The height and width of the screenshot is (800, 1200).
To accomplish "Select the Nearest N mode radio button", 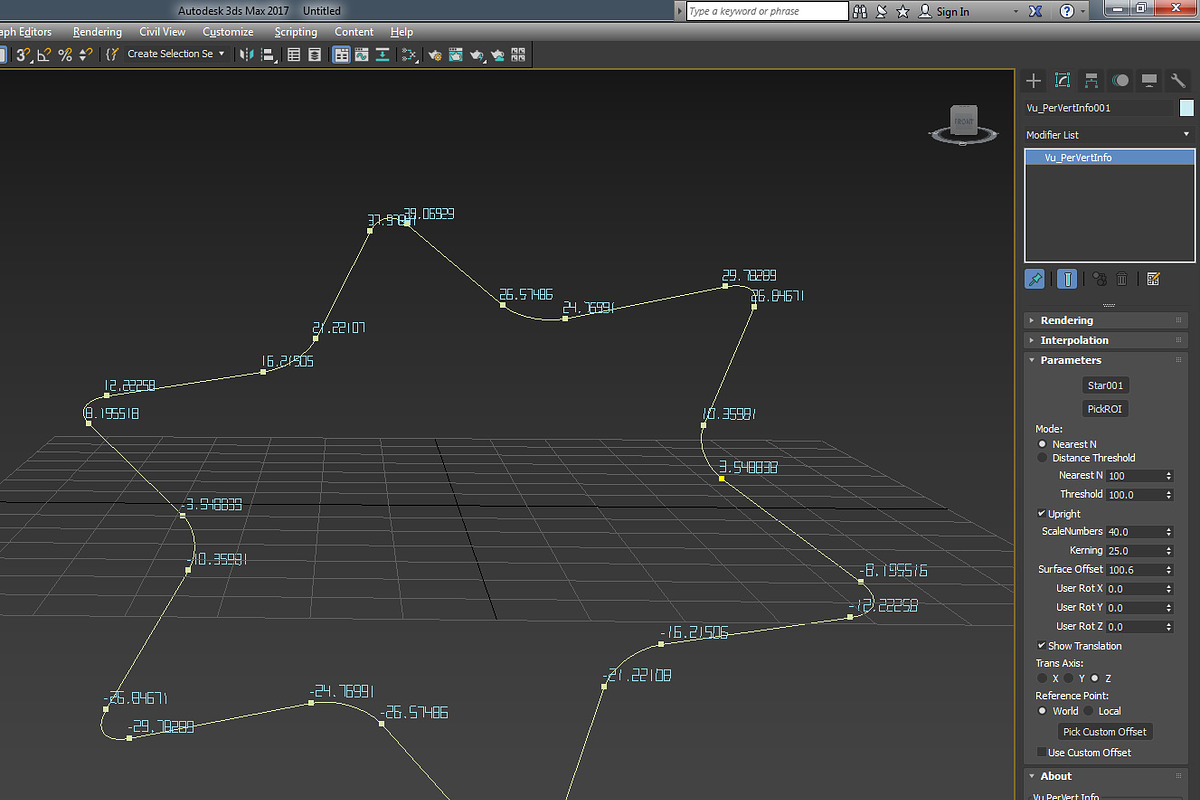I will pyautogui.click(x=1042, y=443).
